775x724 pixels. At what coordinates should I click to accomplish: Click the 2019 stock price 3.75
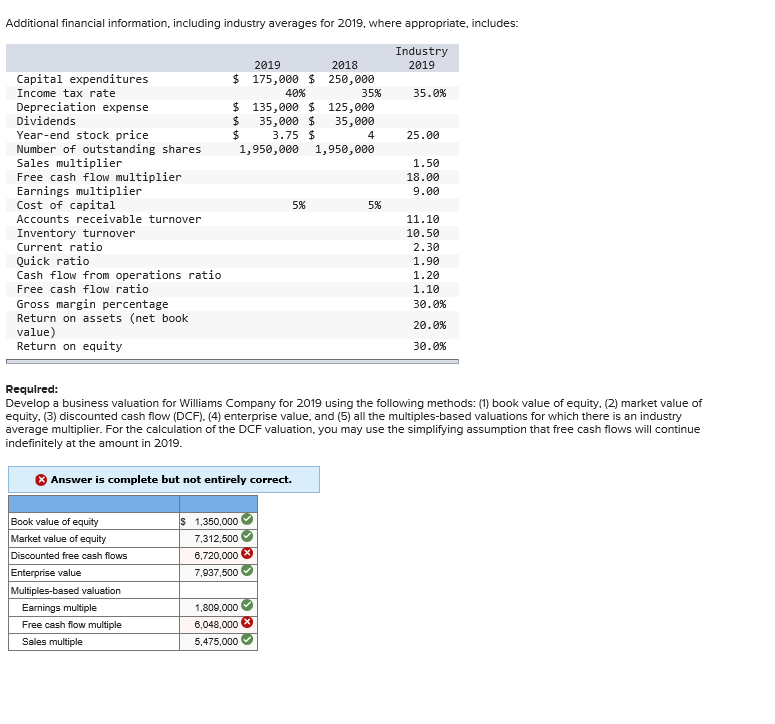[x=285, y=135]
